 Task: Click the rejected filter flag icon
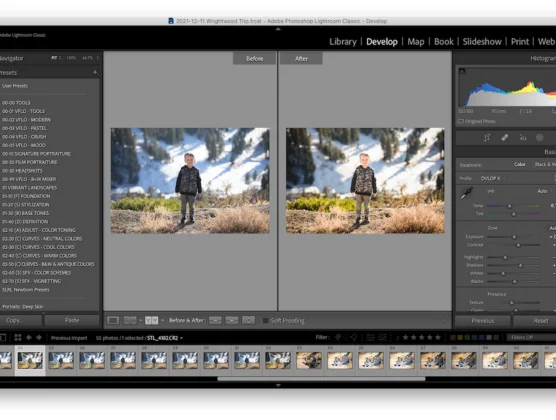click(354, 337)
